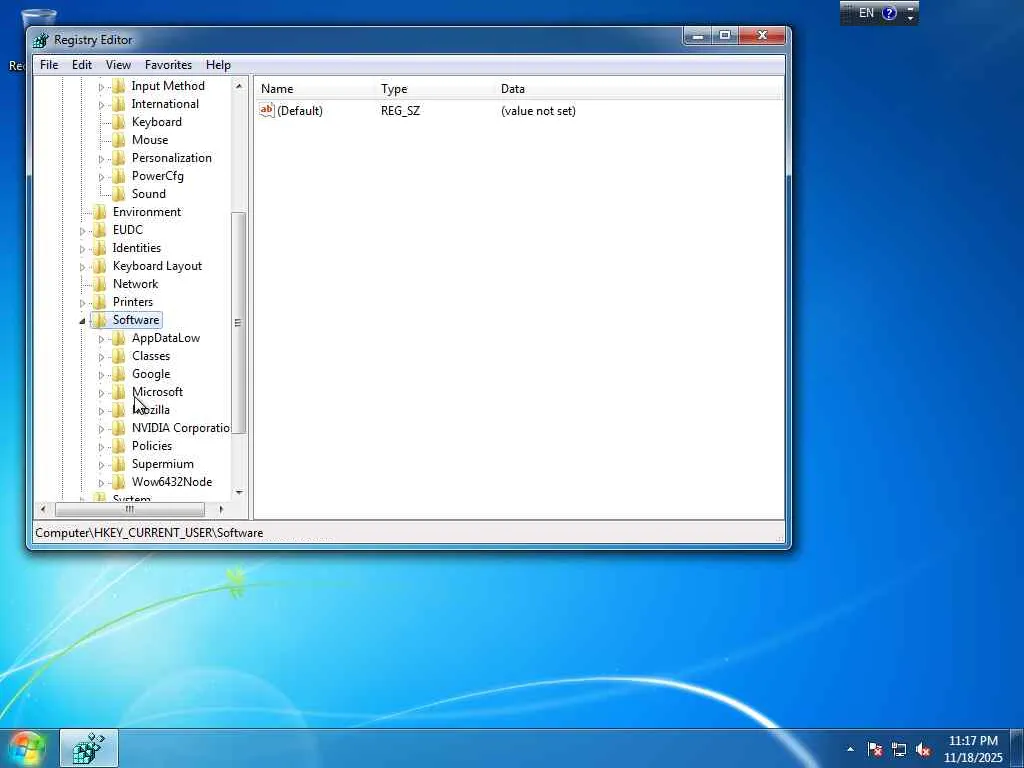Open the Favorites menu

tap(168, 65)
